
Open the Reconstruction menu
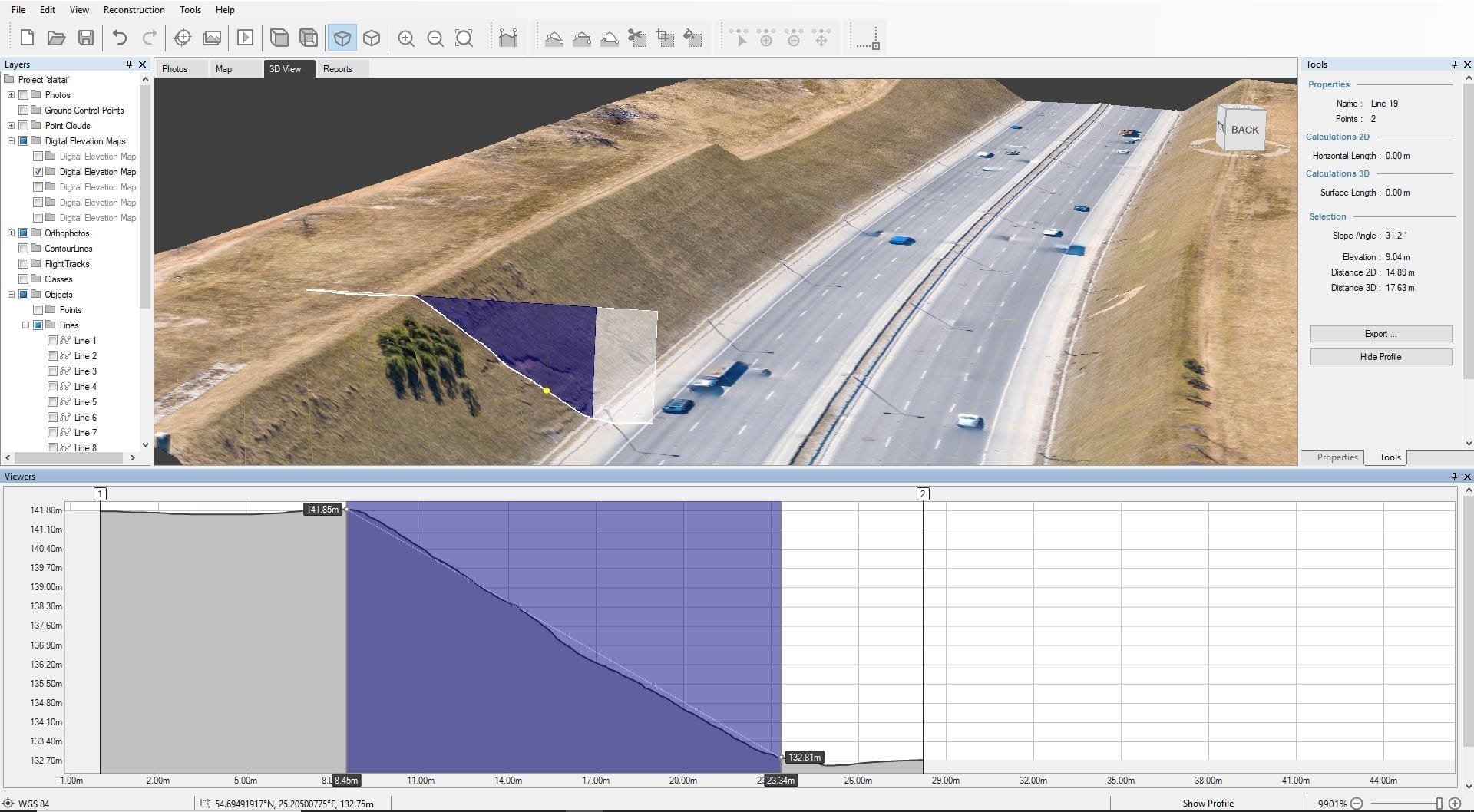134,10
